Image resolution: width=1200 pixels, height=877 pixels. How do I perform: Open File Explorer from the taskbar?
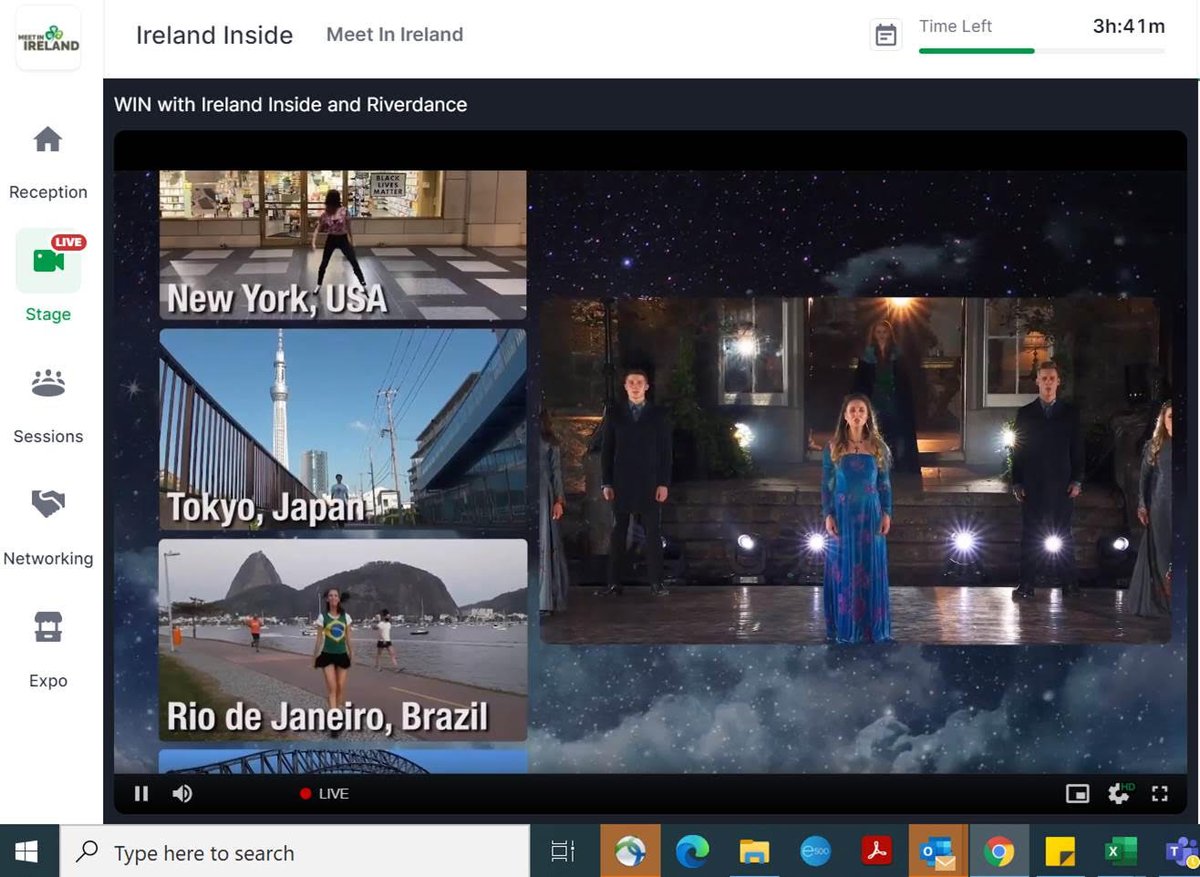753,852
